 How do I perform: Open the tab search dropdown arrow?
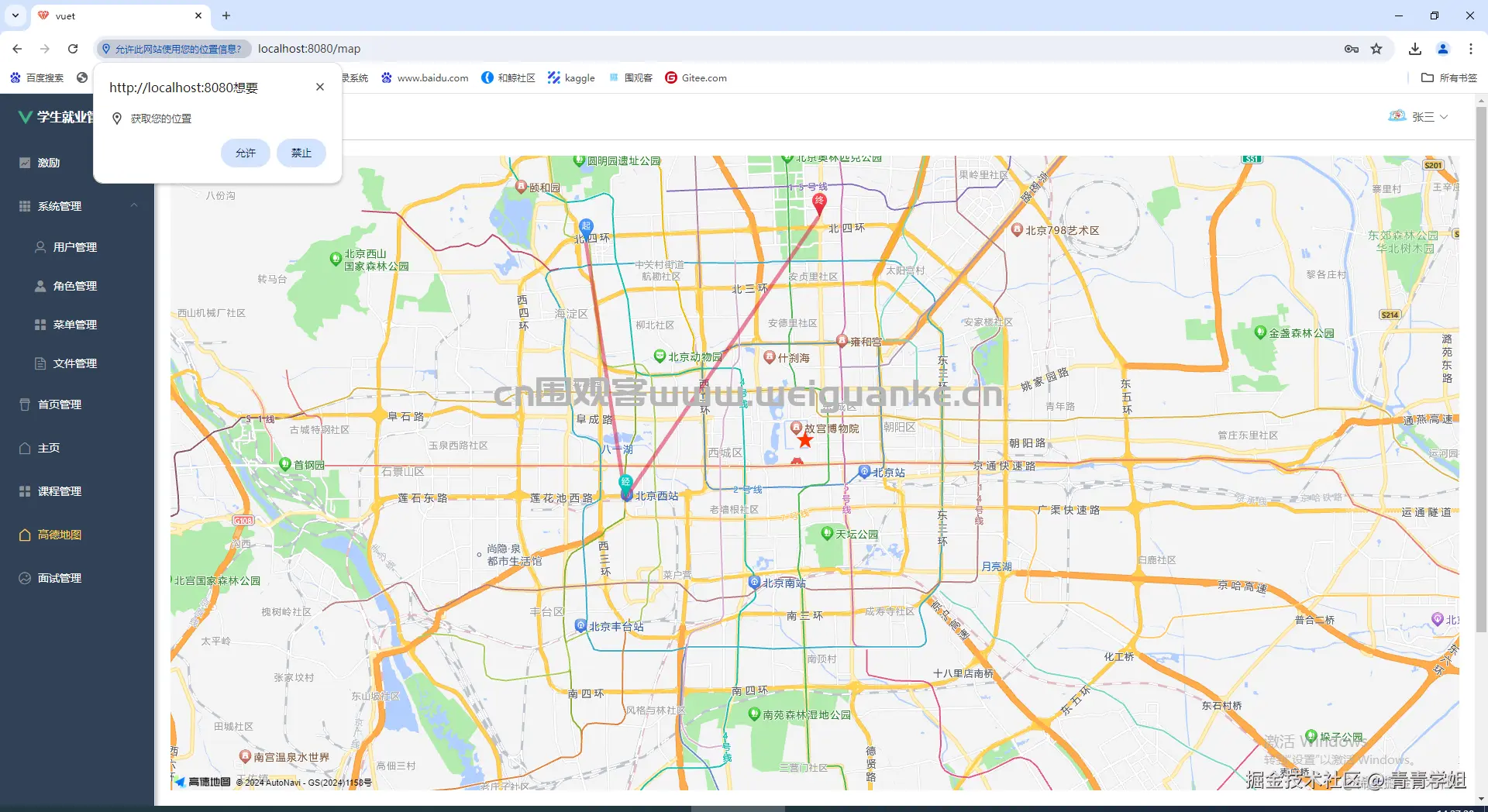click(x=15, y=15)
